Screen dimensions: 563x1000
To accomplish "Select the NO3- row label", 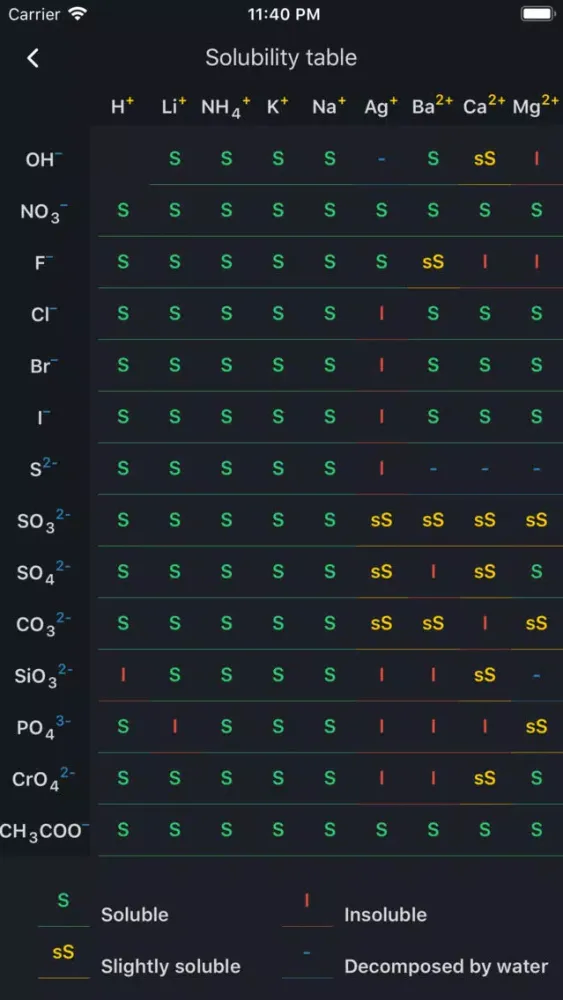I will (44, 212).
